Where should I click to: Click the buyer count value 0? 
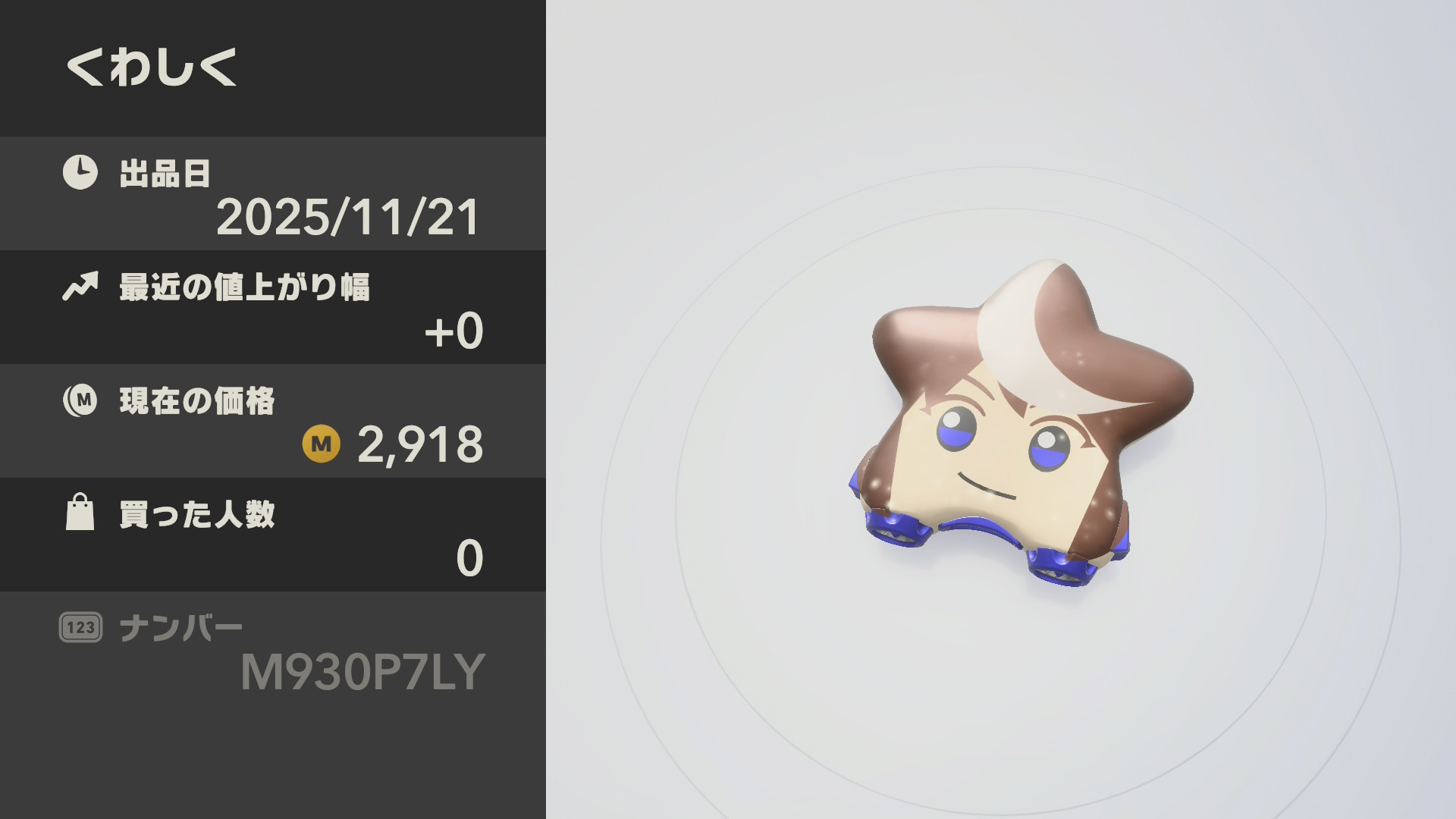coord(469,559)
